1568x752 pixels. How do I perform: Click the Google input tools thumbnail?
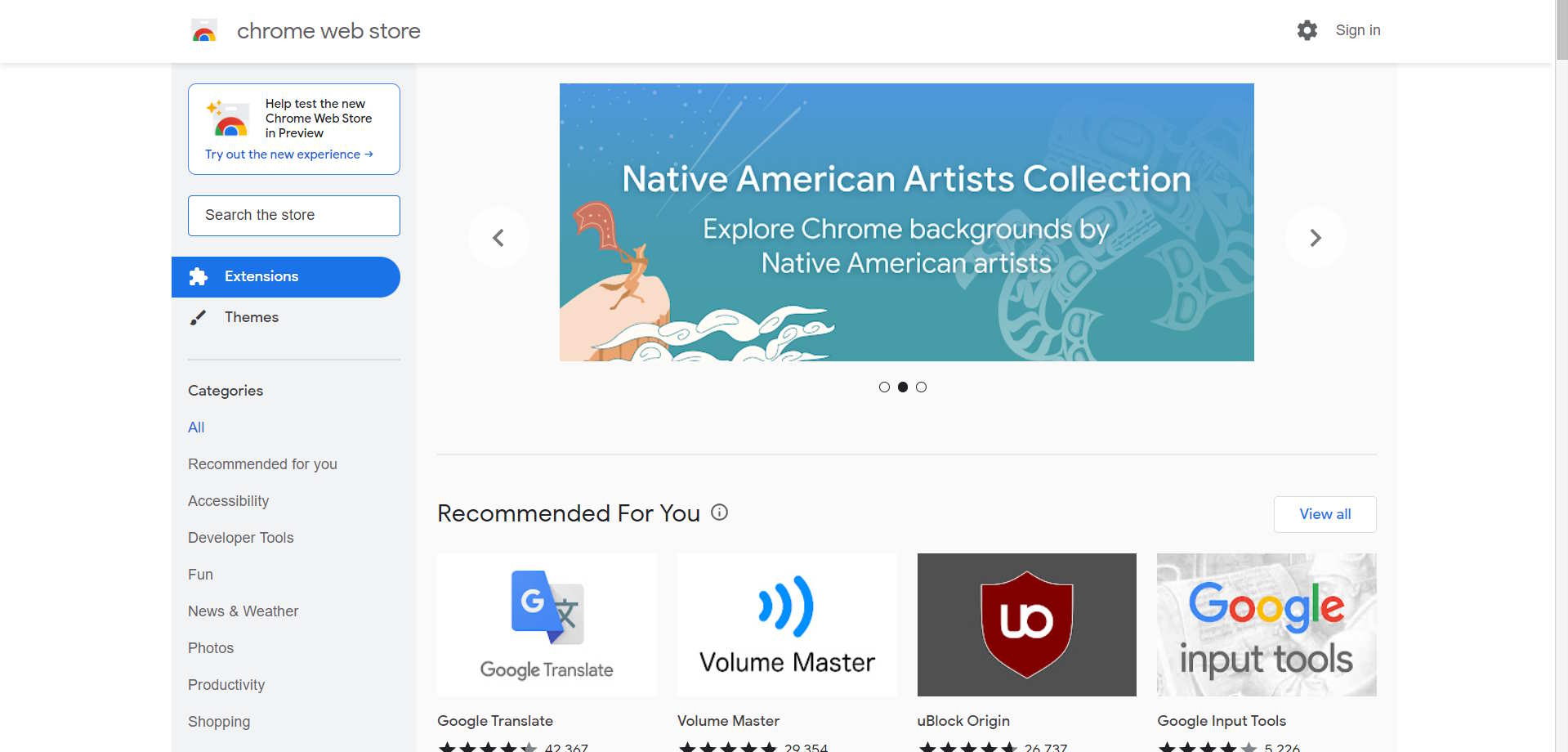click(1266, 625)
